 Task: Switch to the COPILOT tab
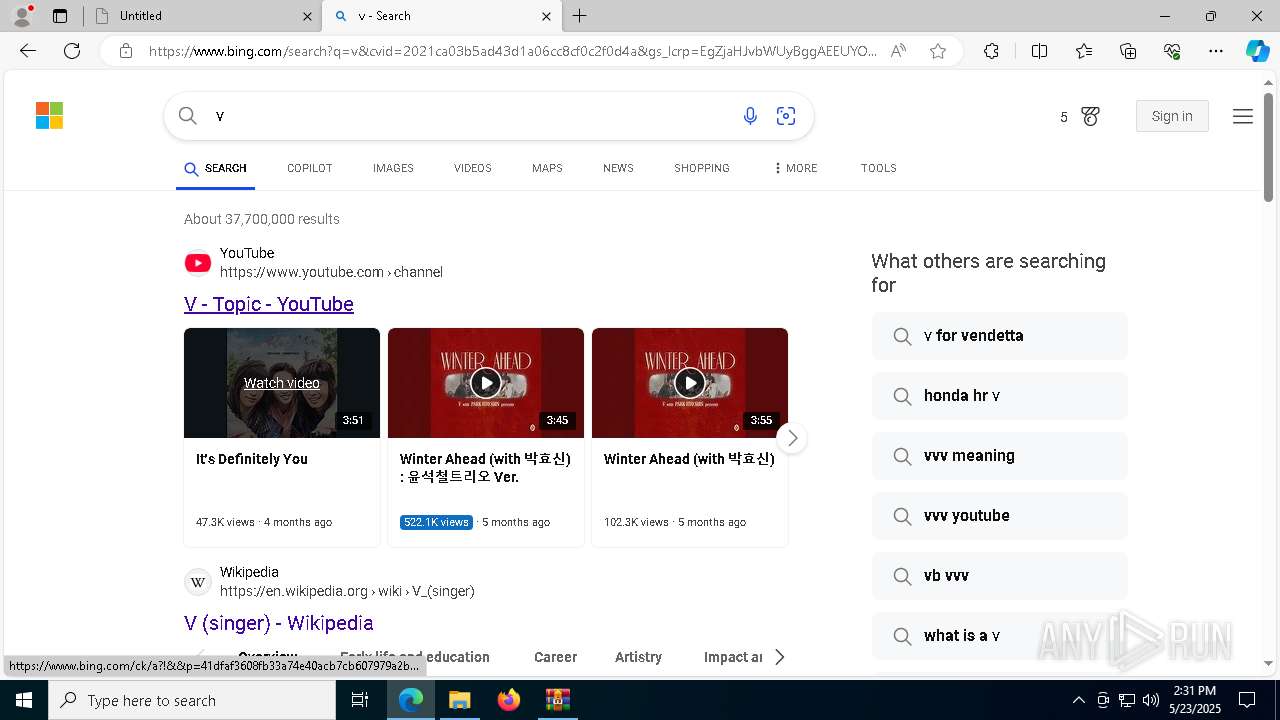click(x=309, y=168)
